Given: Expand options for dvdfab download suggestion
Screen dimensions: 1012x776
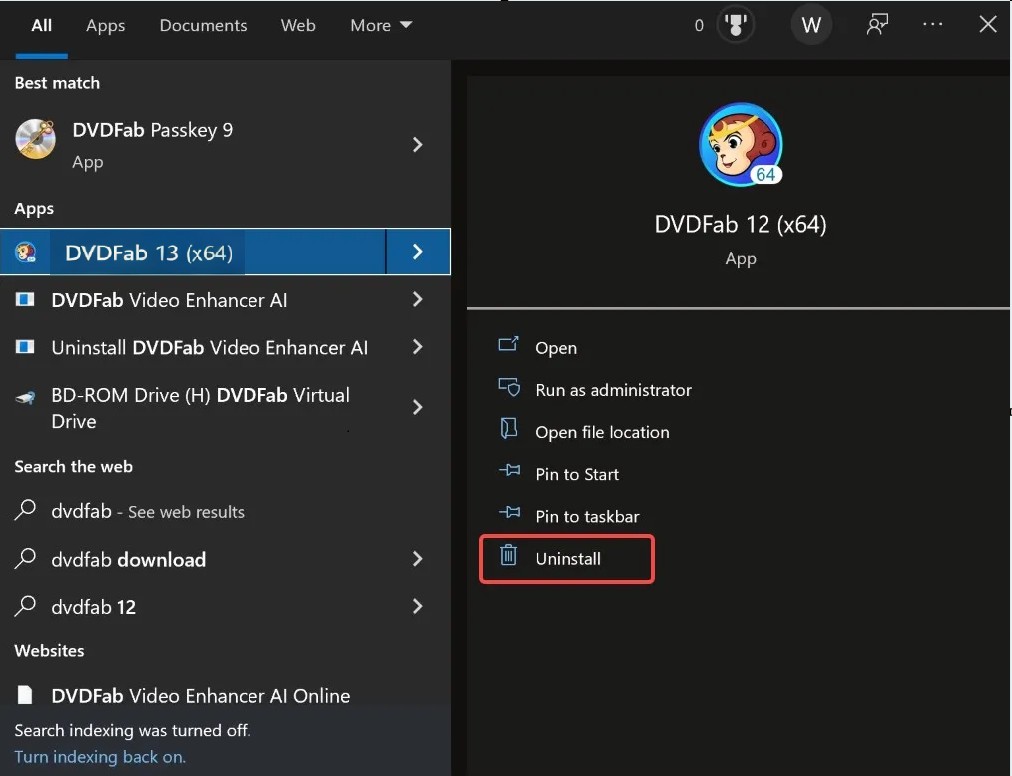Looking at the screenshot, I should (x=418, y=559).
